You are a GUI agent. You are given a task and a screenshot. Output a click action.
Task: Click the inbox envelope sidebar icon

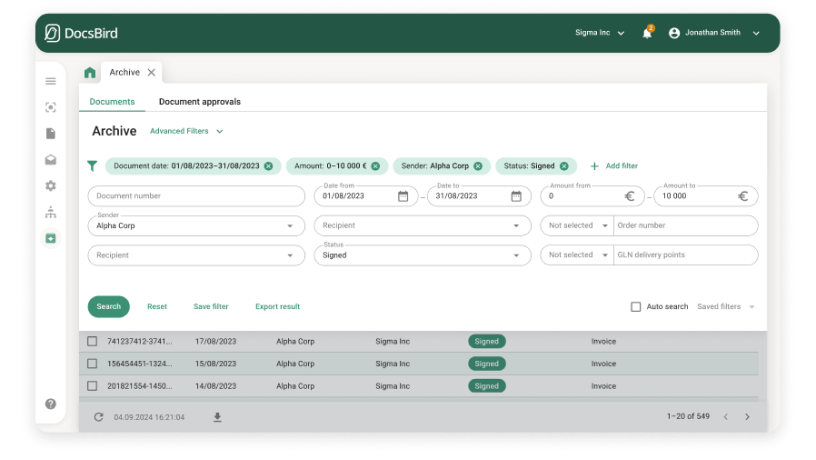pyautogui.click(x=51, y=160)
